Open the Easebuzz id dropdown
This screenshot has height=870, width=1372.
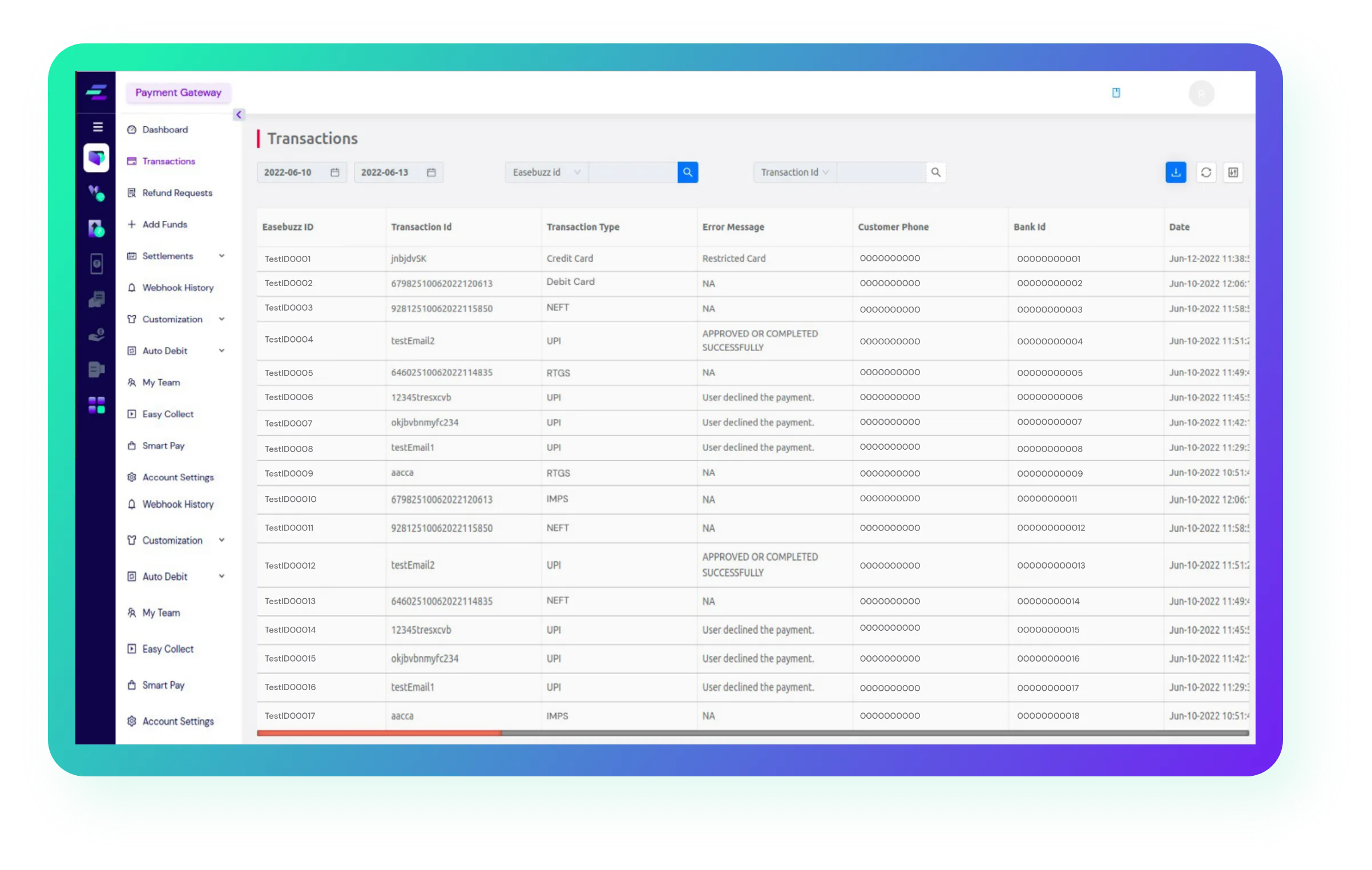[x=546, y=172]
